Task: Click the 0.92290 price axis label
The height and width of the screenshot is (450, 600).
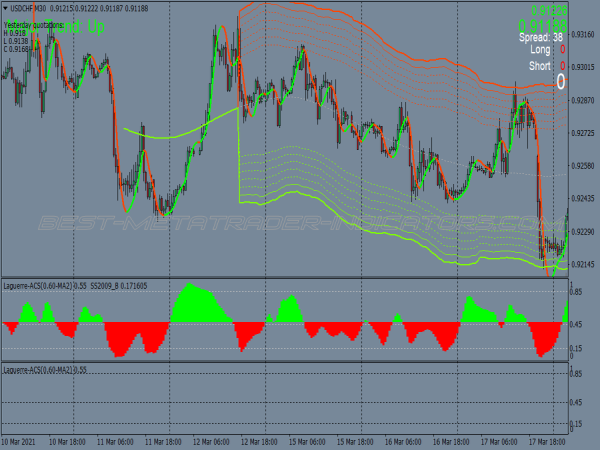Action: pyautogui.click(x=583, y=232)
